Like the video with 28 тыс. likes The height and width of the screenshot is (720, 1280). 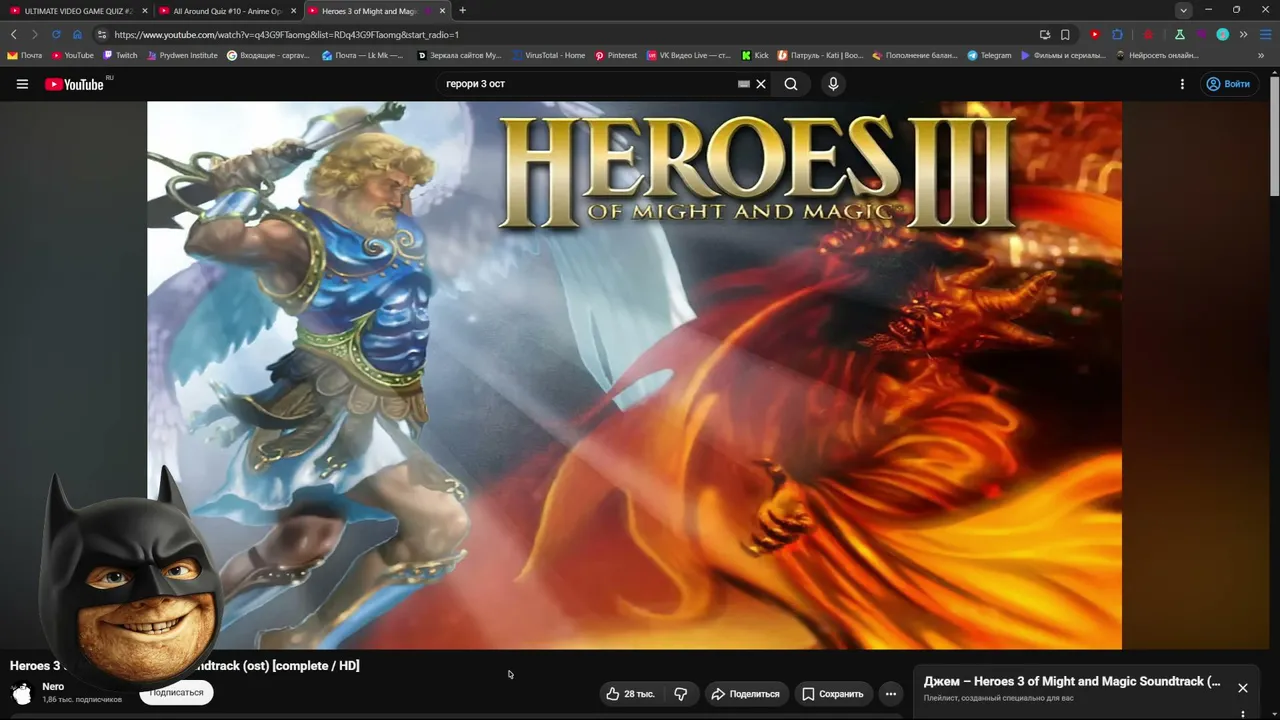click(630, 694)
